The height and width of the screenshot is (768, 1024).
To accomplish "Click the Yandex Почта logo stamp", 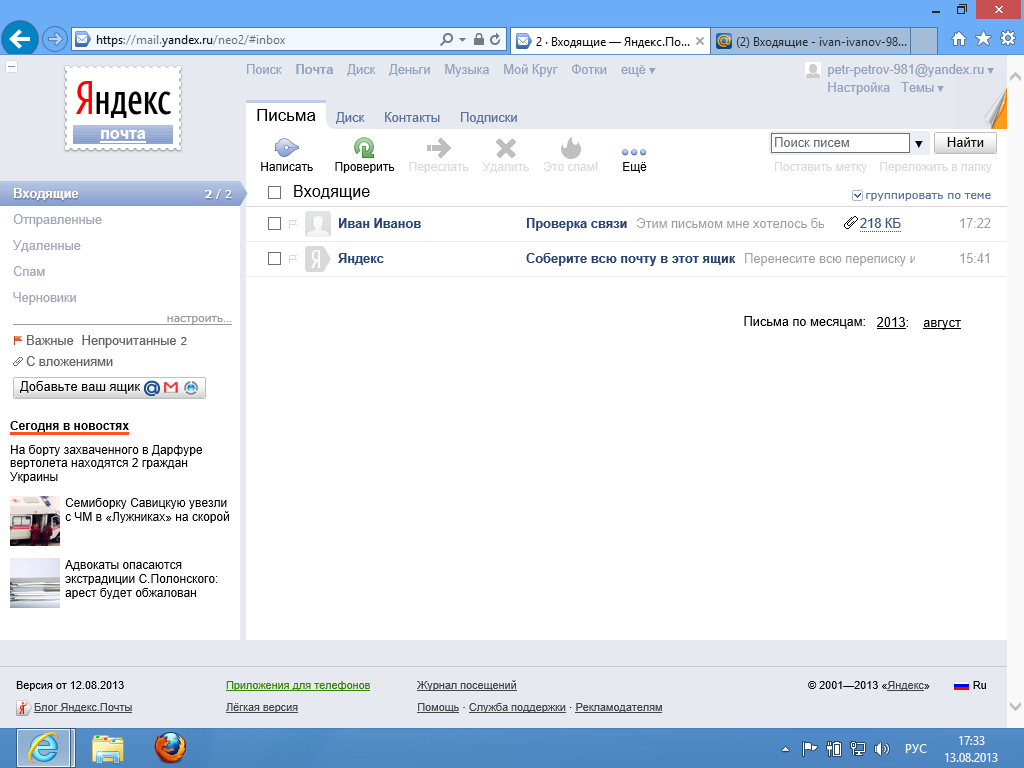I will (123, 108).
